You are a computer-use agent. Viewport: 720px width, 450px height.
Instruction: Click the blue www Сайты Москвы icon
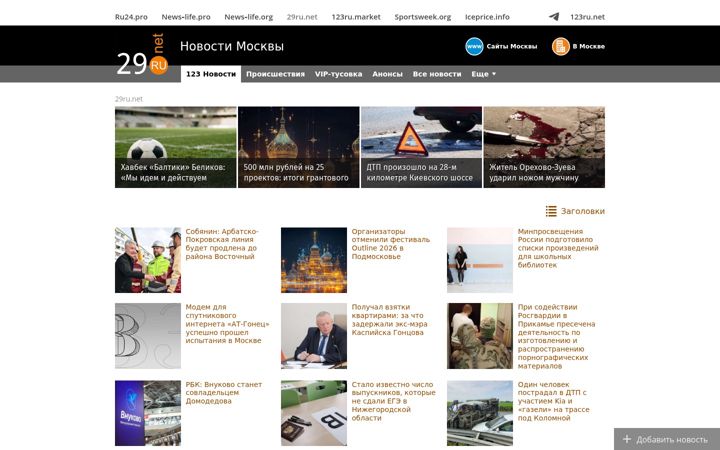[x=474, y=46]
